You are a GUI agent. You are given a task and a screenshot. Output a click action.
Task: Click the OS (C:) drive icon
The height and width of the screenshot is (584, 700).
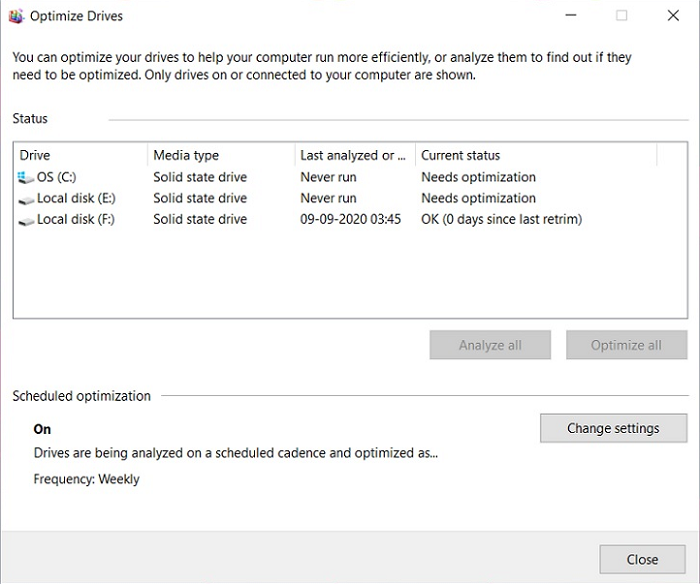[x=25, y=177]
